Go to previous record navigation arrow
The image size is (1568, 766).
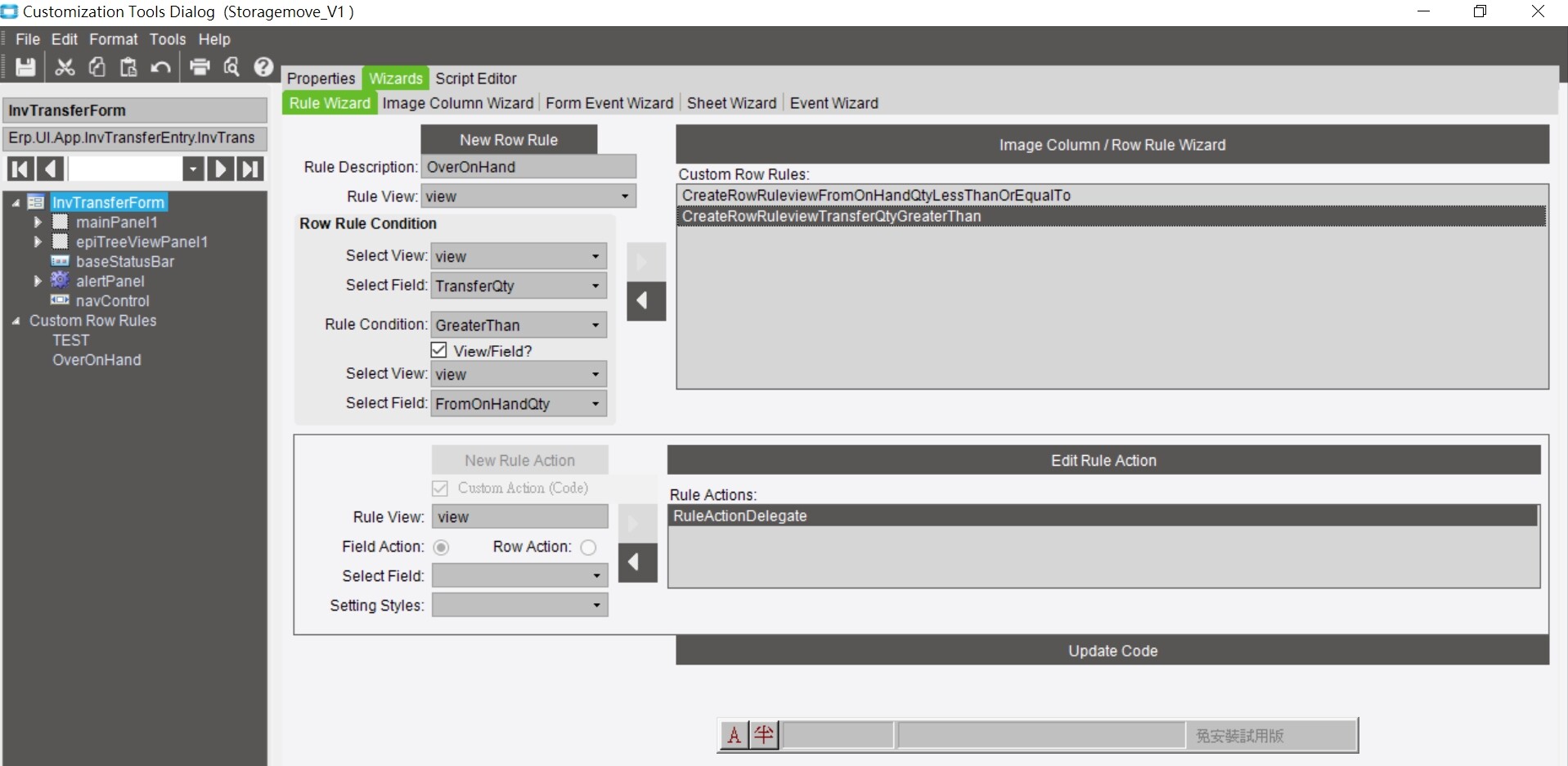[51, 169]
